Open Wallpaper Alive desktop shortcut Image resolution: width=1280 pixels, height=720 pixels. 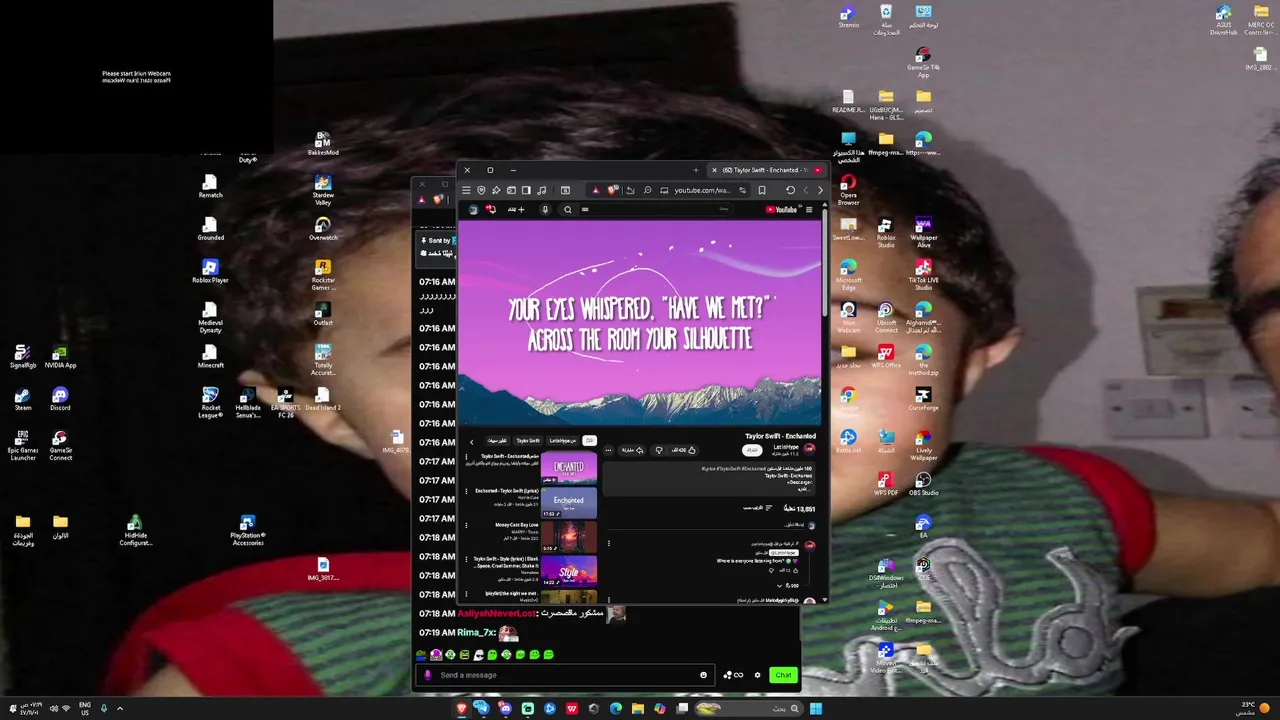pos(923,232)
